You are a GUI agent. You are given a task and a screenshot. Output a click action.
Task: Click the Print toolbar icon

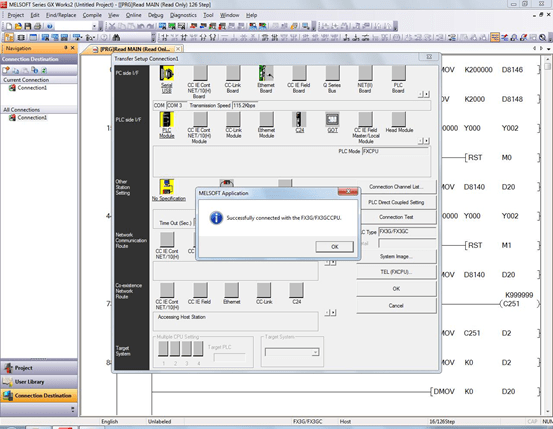37,26
